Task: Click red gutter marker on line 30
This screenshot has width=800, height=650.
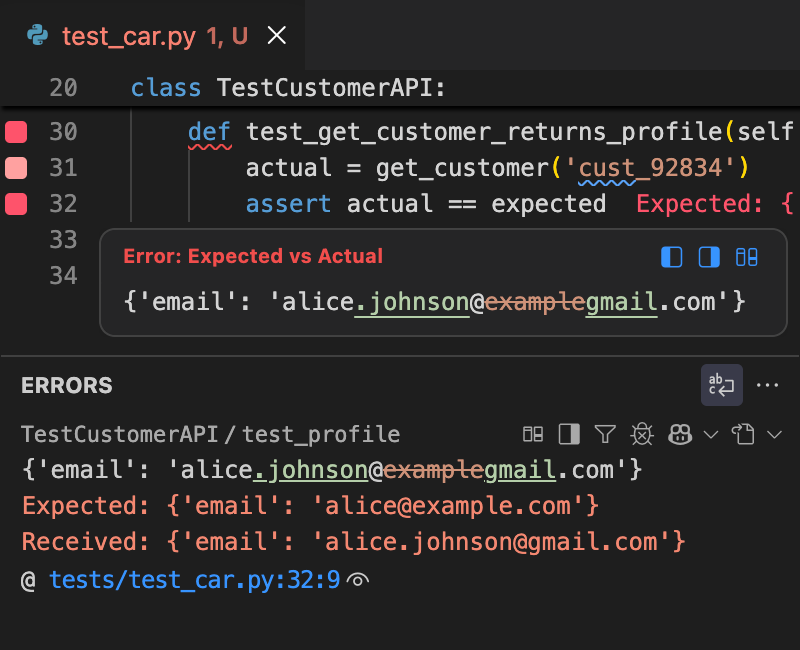Action: tap(16, 132)
